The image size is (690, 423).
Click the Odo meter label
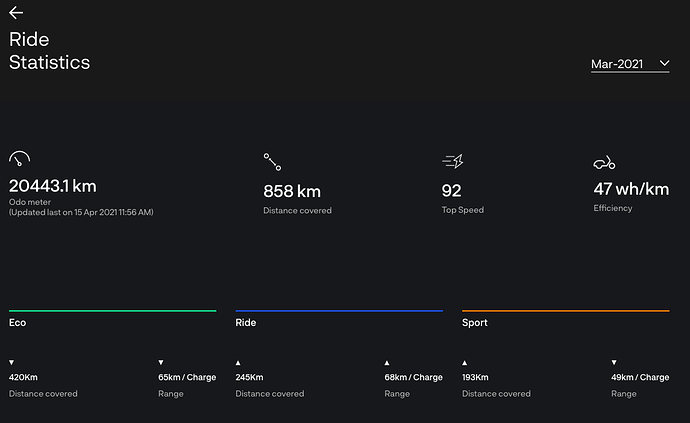(29, 202)
